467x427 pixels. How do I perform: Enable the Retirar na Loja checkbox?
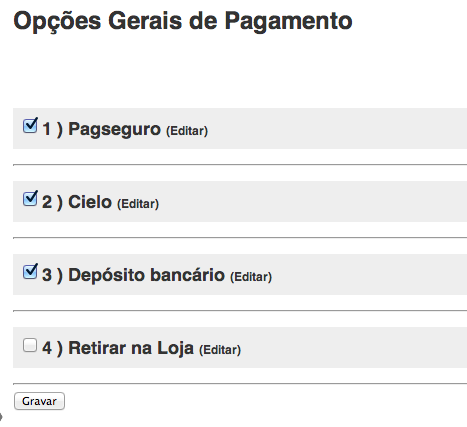click(30, 345)
